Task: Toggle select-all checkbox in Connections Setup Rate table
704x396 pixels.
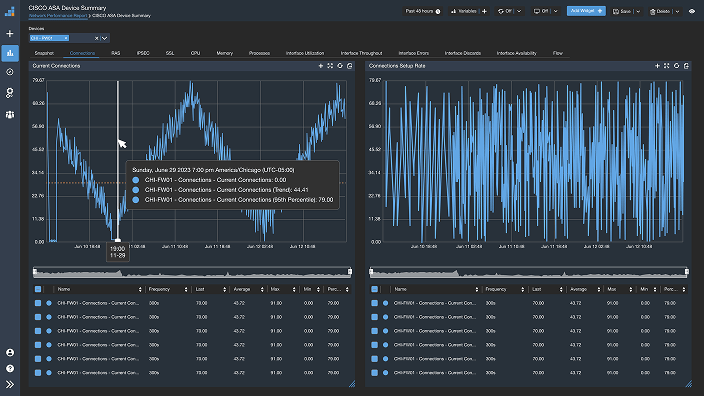Action: tap(374, 290)
